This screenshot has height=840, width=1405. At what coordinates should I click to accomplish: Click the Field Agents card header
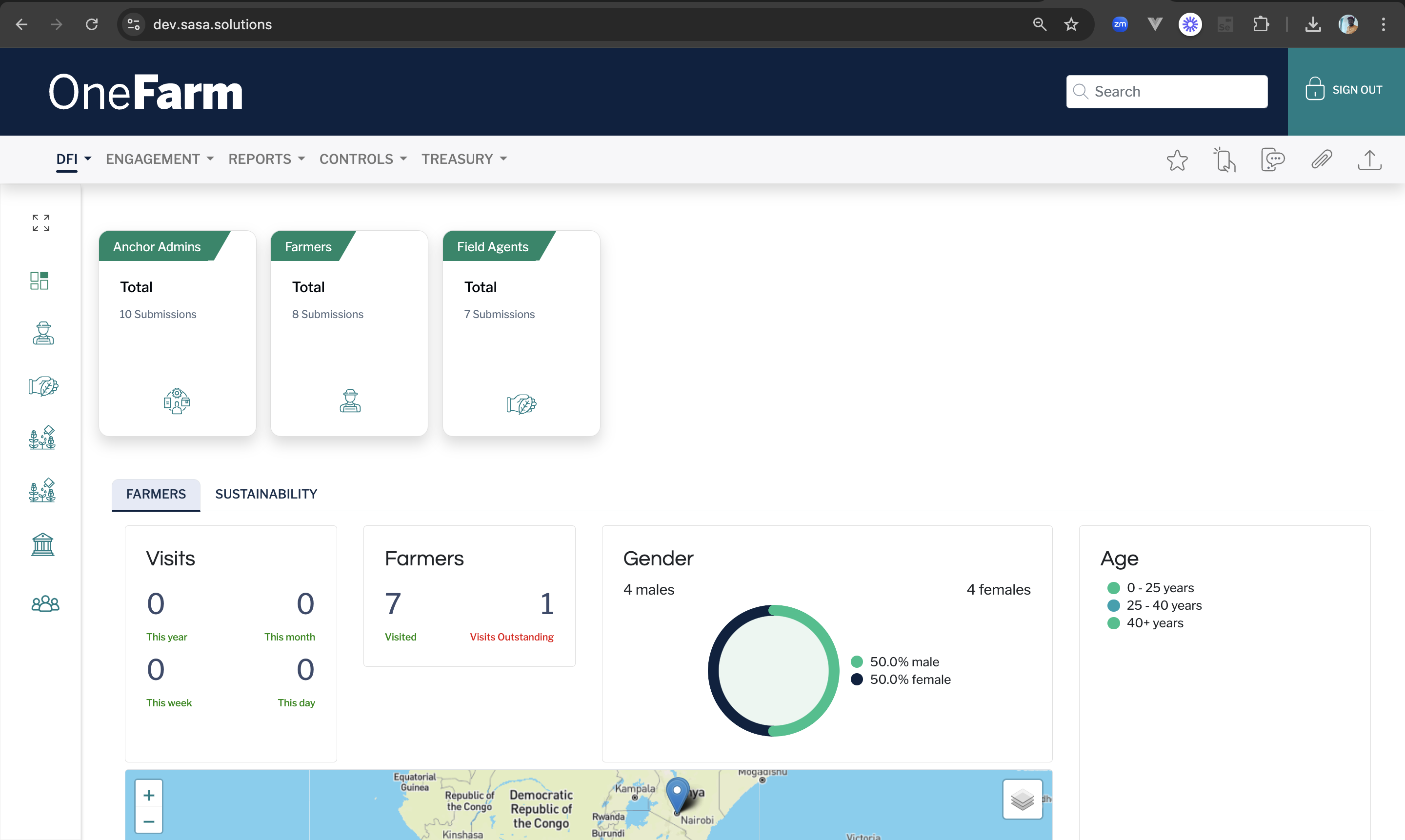(x=499, y=246)
